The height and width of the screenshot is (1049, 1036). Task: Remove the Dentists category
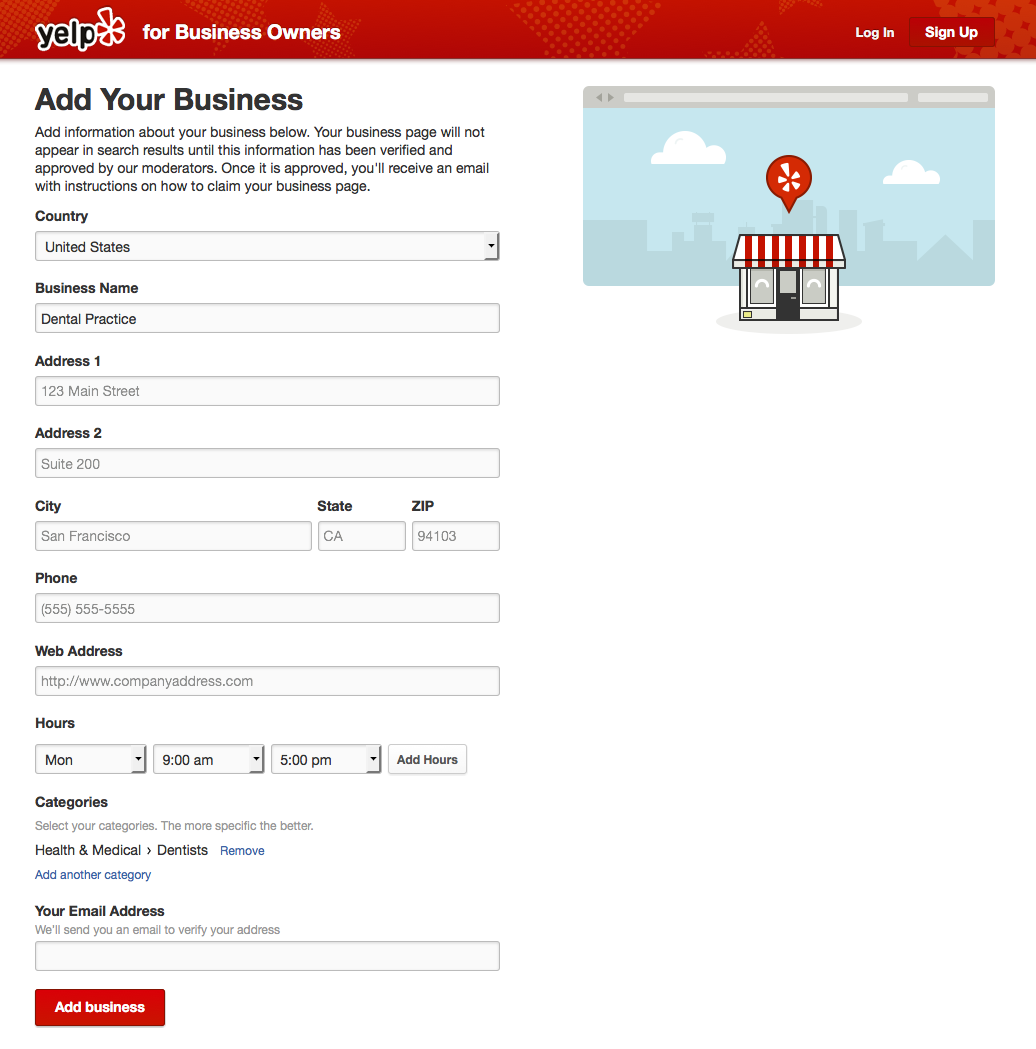click(242, 850)
